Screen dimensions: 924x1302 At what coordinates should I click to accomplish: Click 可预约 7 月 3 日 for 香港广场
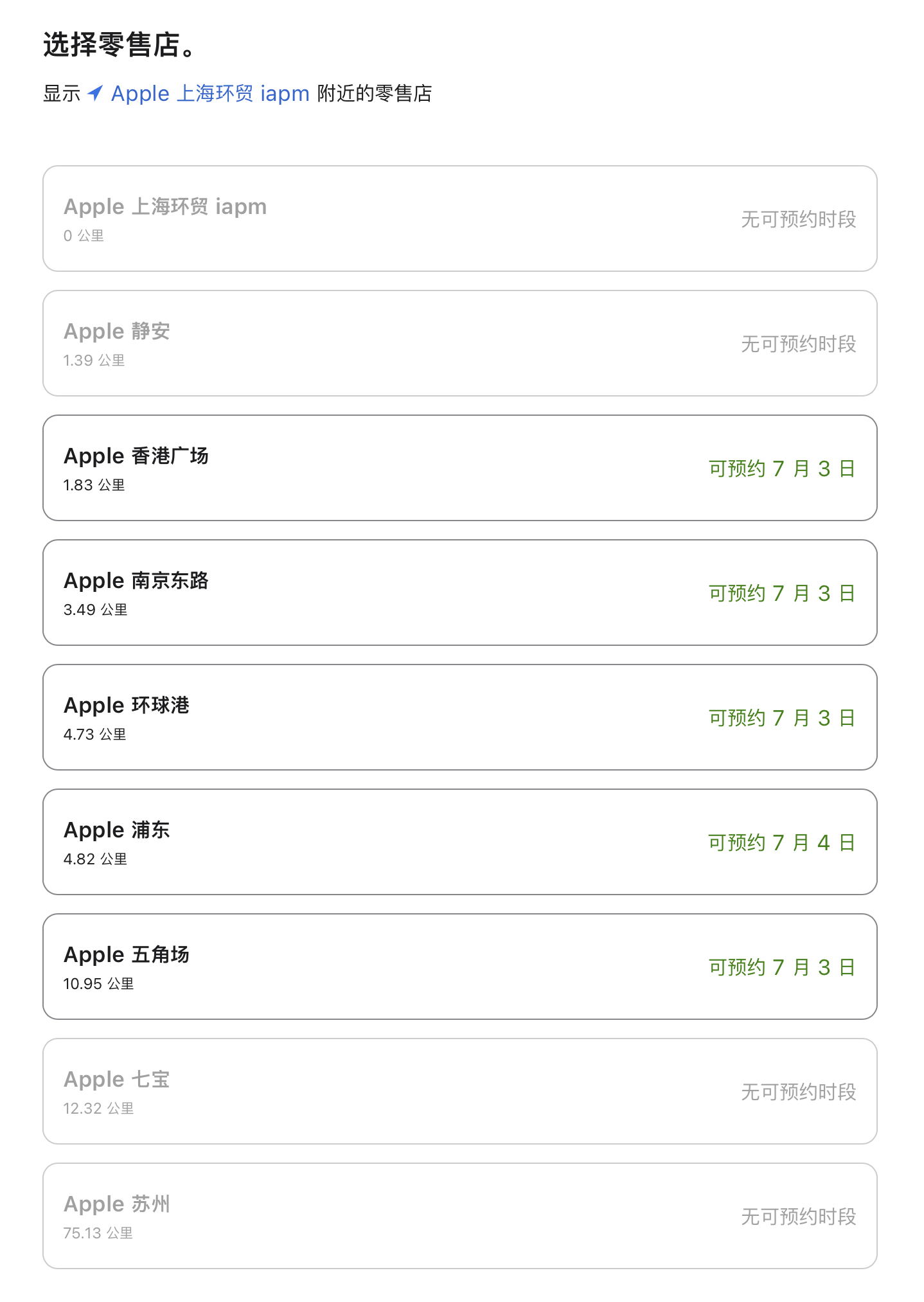[781, 468]
